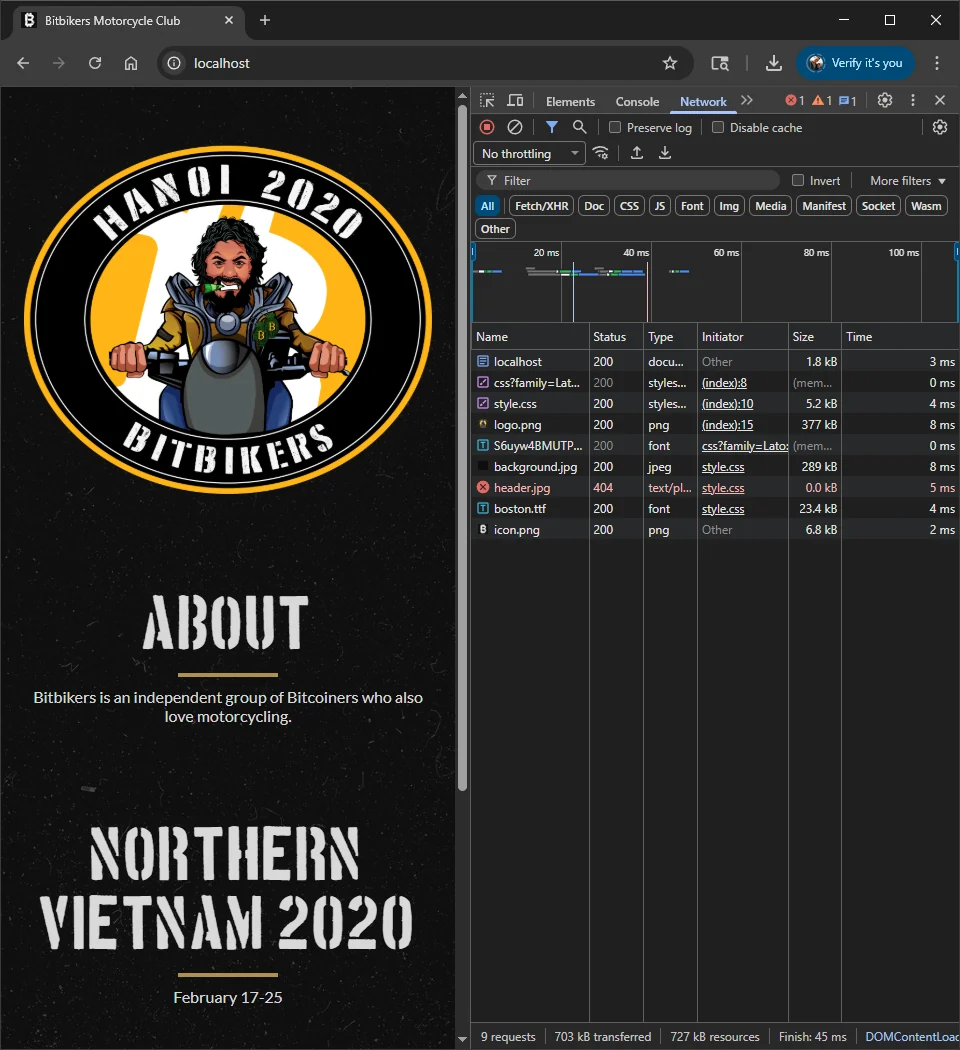Close the DevTools panel
960x1050 pixels.
(x=940, y=100)
